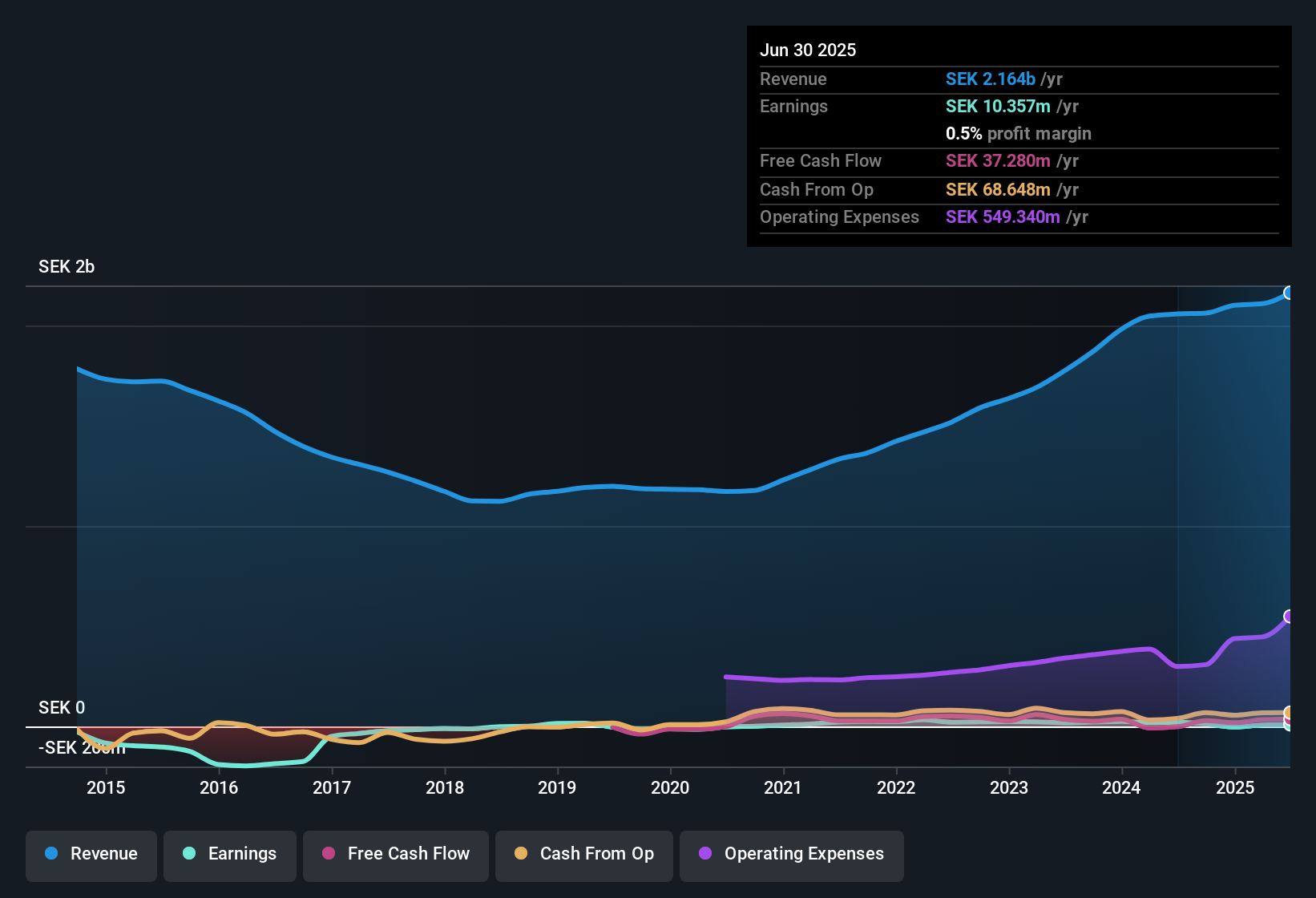Image resolution: width=1316 pixels, height=898 pixels.
Task: Select the Earnings row in the tooltip panel
Action: coord(1018,106)
